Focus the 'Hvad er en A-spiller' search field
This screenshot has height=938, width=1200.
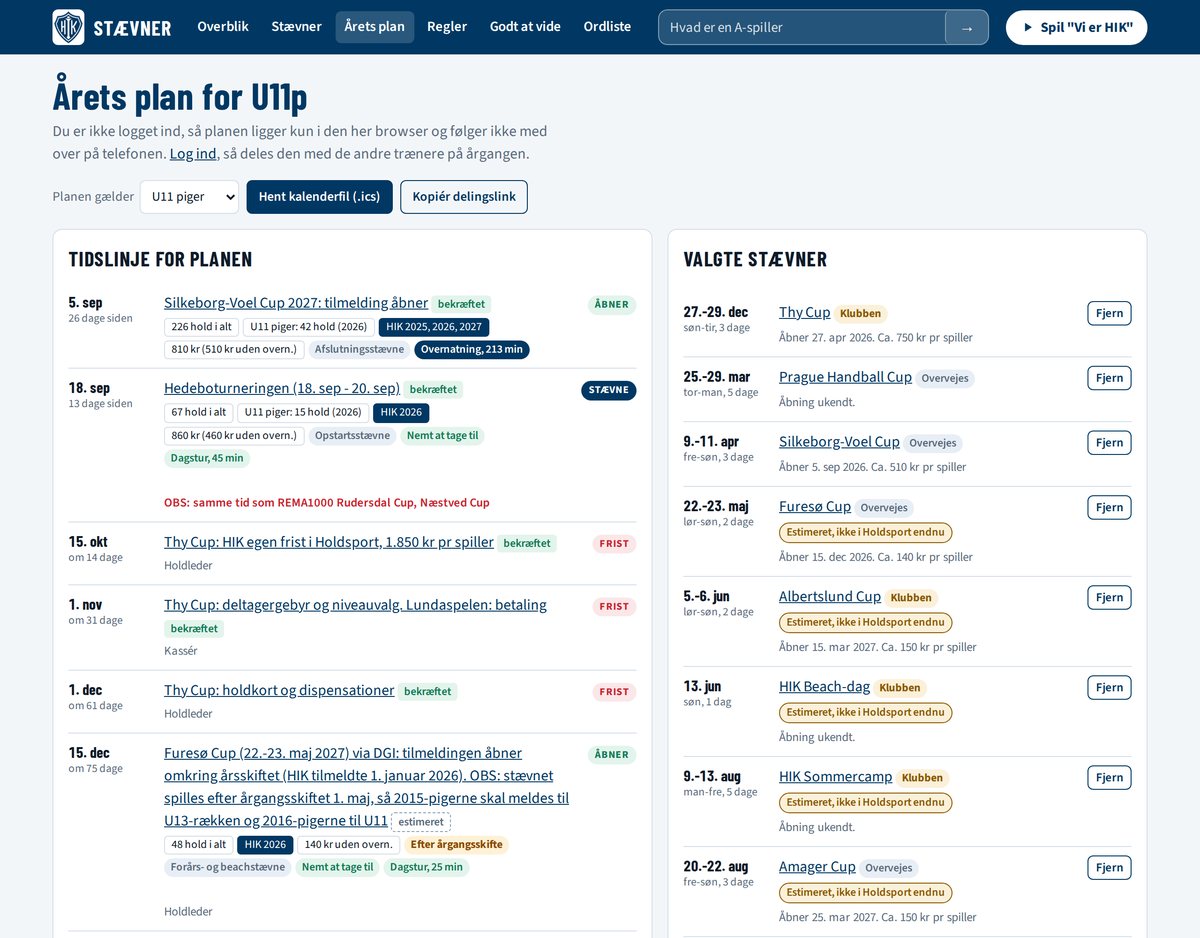tap(802, 27)
